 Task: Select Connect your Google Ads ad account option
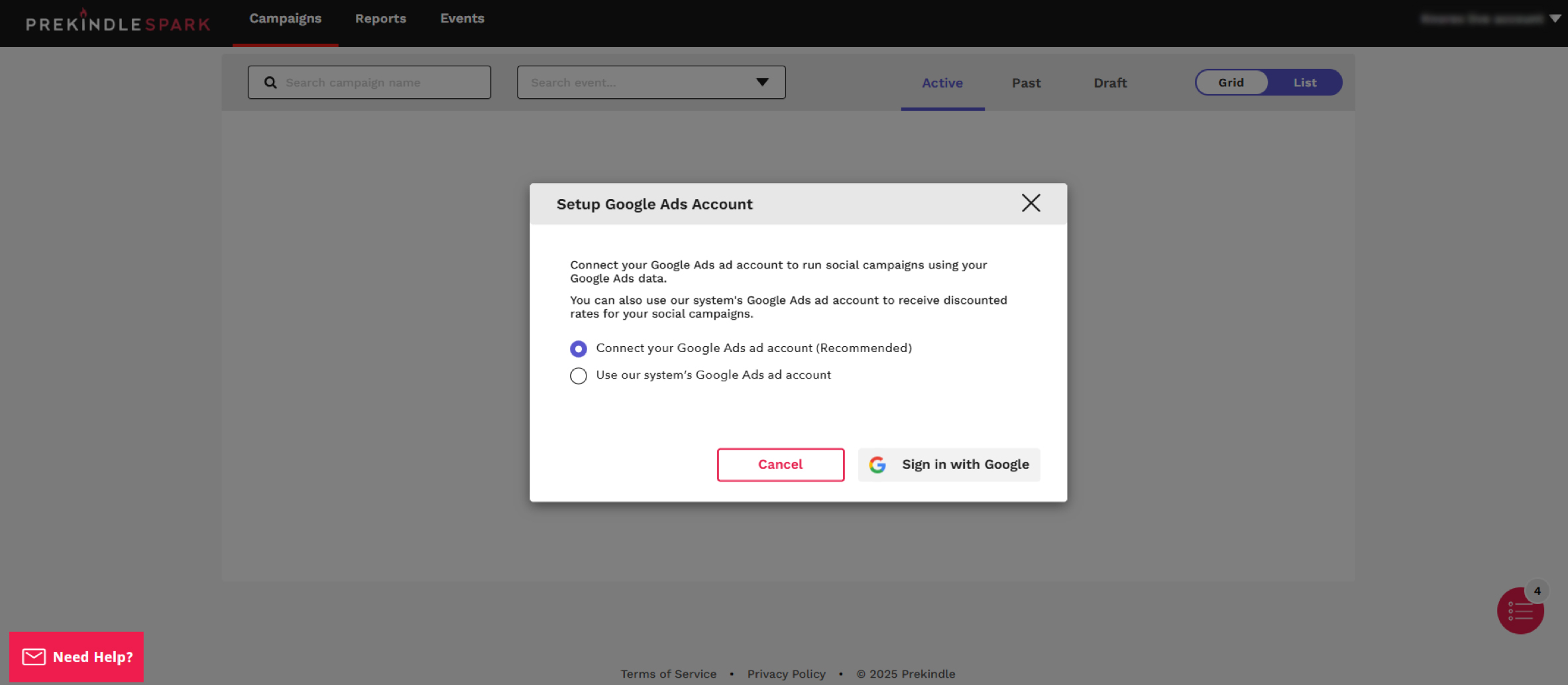pyautogui.click(x=579, y=349)
